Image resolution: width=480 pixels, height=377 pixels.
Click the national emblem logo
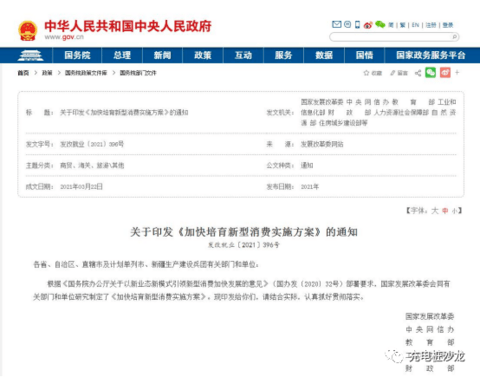coord(28,31)
